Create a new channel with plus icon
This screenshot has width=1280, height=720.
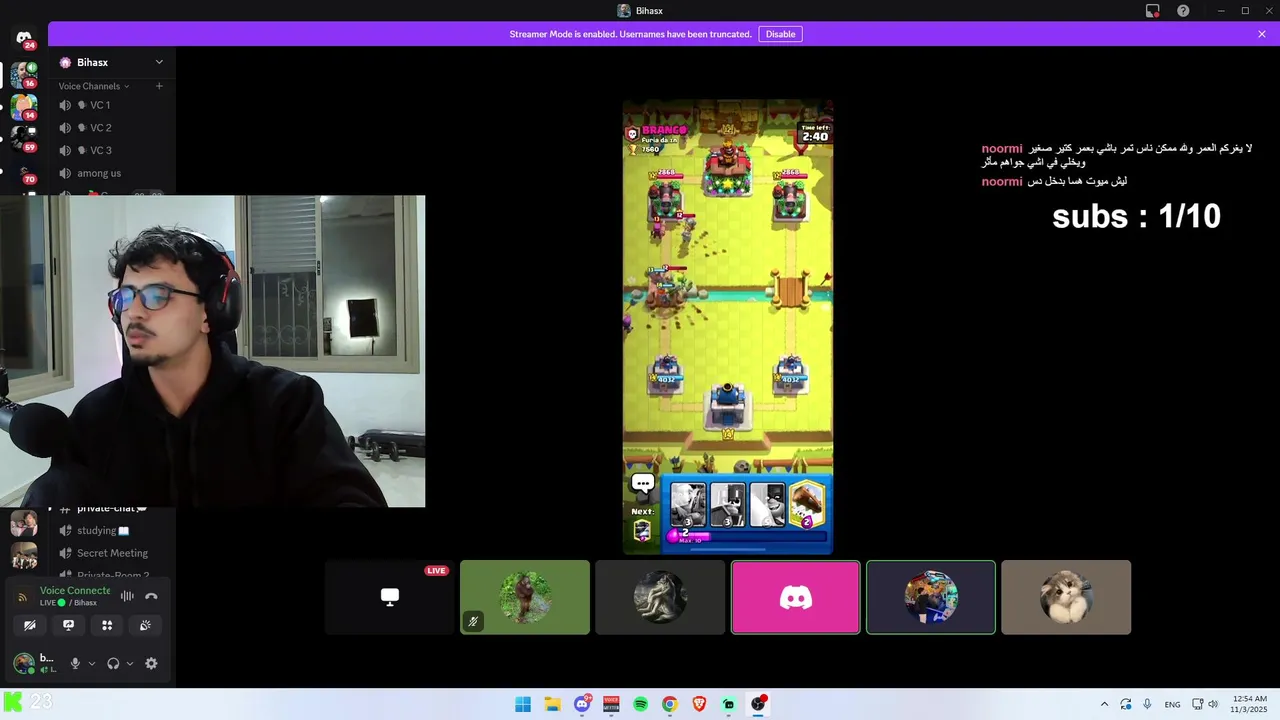coord(159,86)
